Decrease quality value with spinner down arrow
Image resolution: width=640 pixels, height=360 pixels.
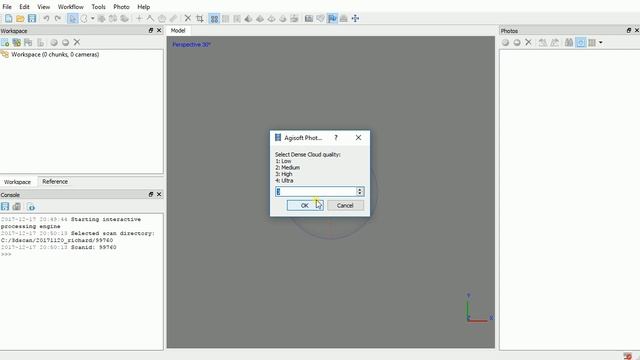tap(360, 194)
